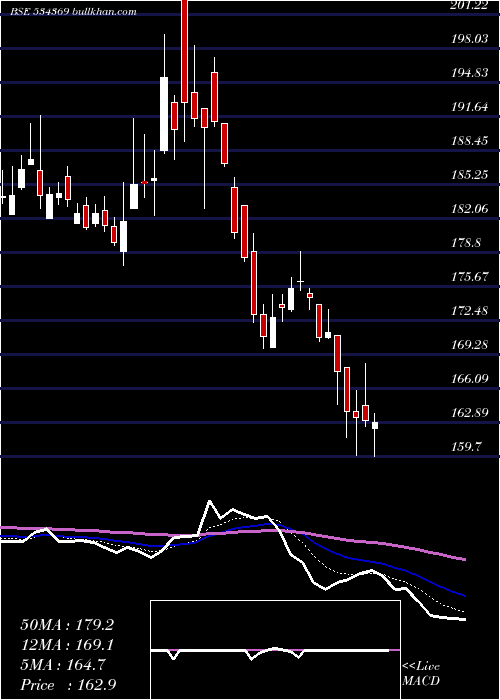
Task: Select the 166.09 price axis label
Action: pyautogui.click(x=470, y=379)
